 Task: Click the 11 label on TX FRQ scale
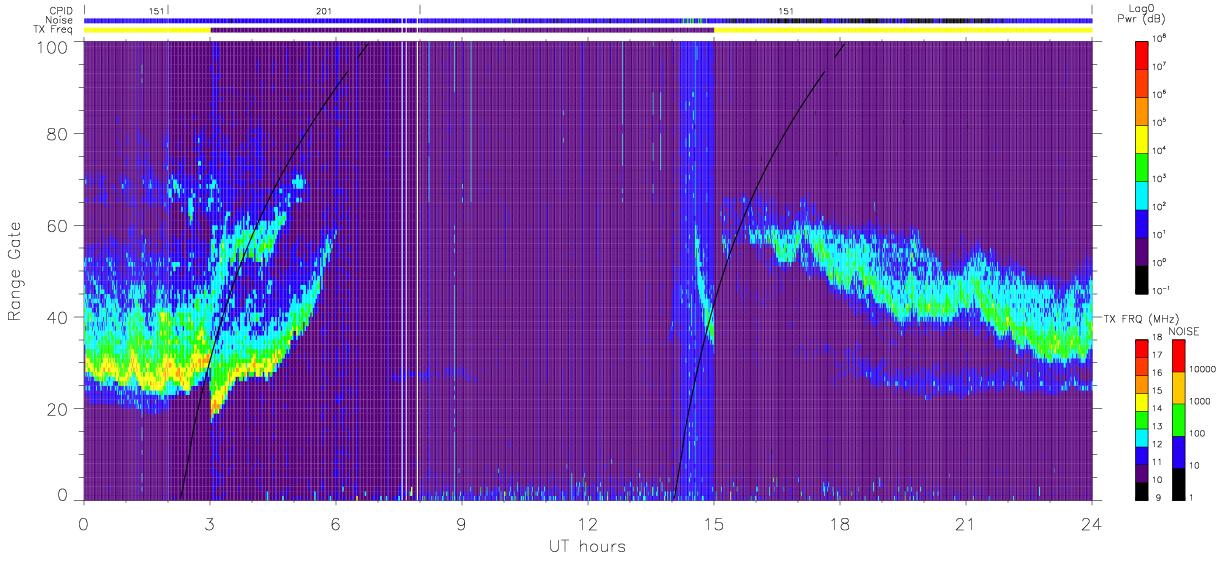[x=1159, y=464]
